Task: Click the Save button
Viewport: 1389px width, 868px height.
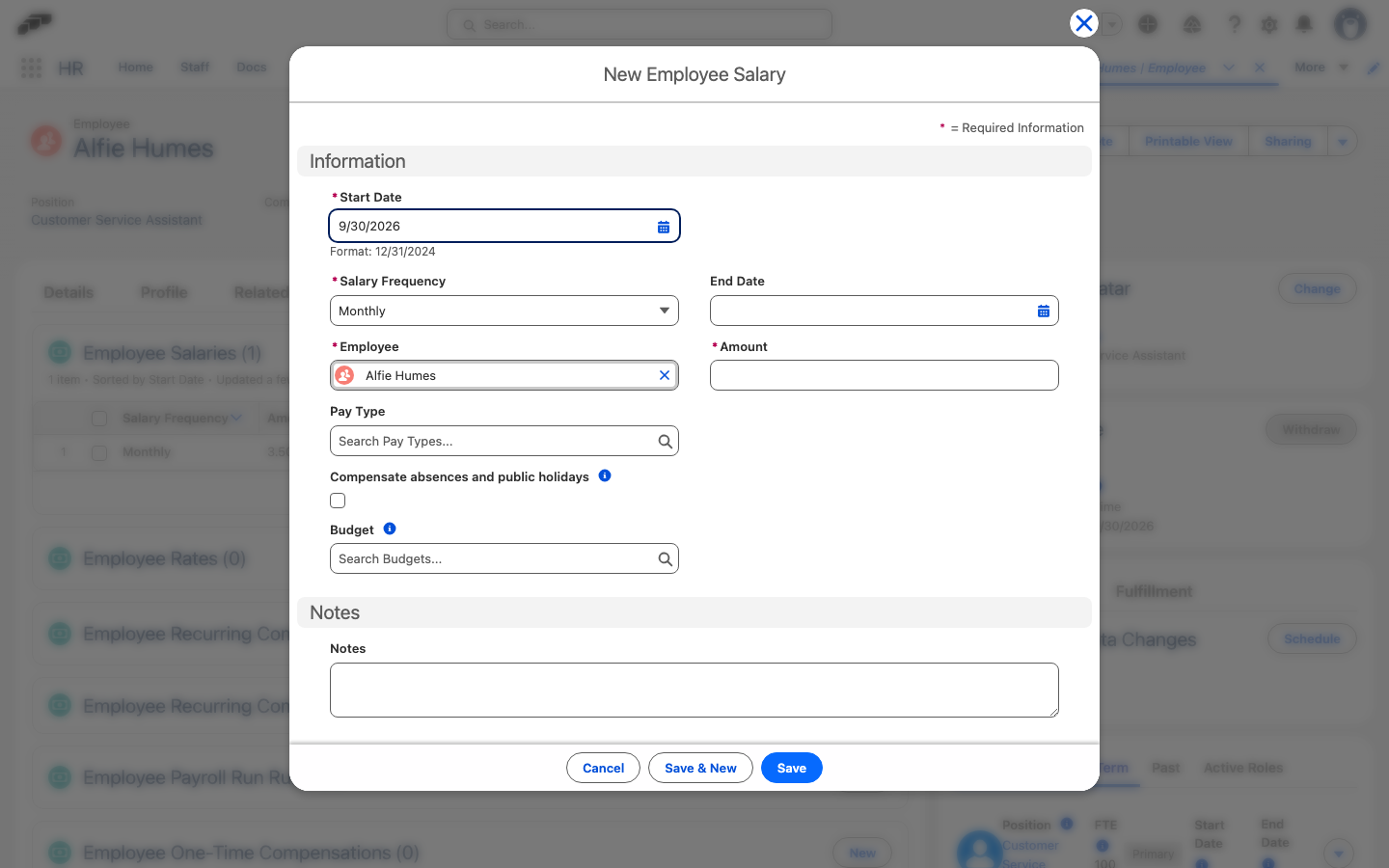Action: pos(792,768)
